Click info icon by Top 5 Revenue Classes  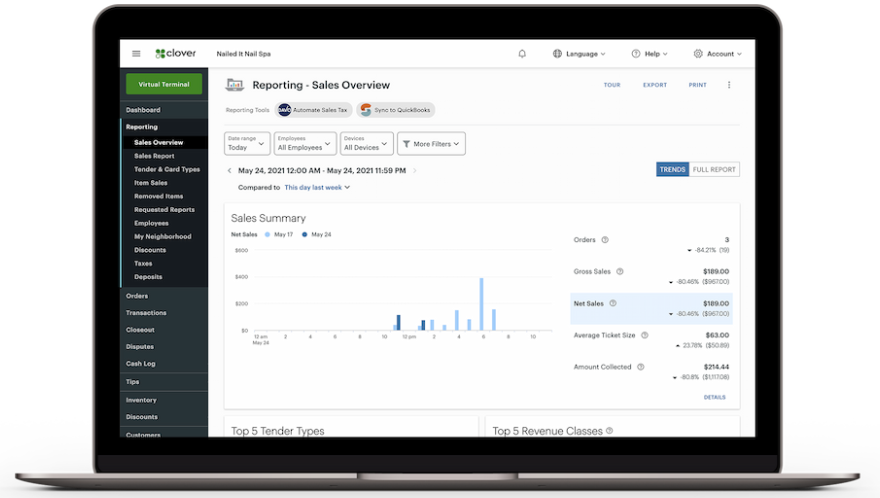tap(609, 431)
